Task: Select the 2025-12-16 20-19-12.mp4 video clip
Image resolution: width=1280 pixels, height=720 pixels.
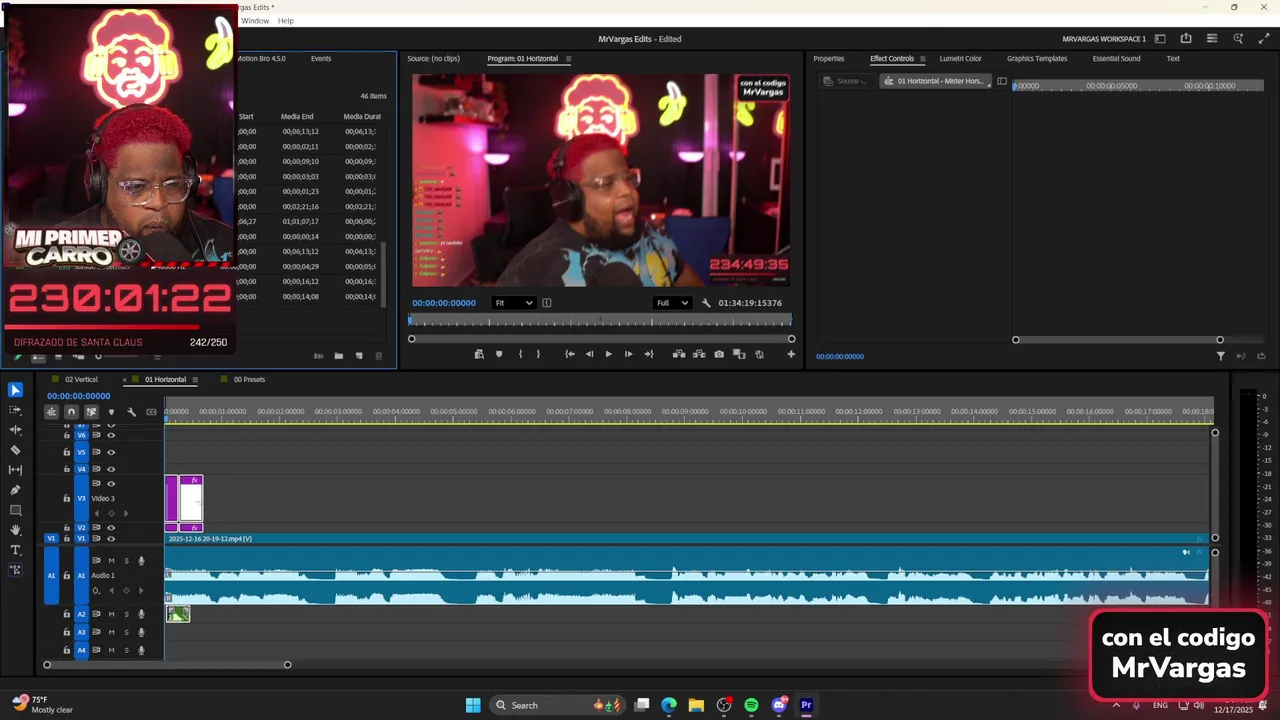Action: click(x=687, y=539)
